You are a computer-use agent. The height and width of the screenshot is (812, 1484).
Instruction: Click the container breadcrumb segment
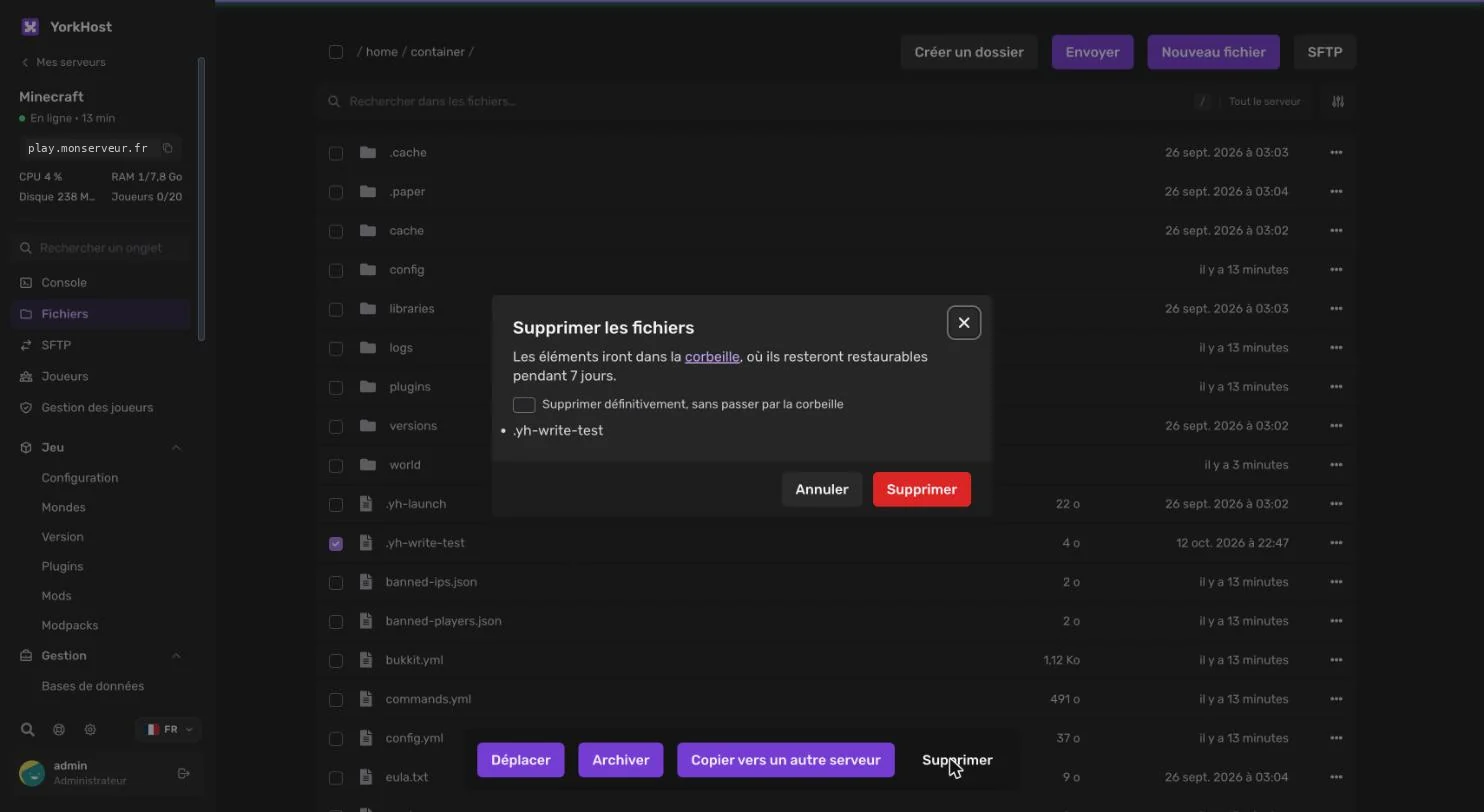click(438, 52)
